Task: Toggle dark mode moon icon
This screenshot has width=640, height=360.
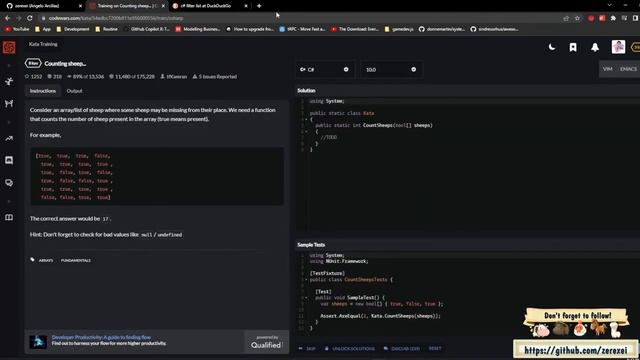Action: [x=552, y=47]
